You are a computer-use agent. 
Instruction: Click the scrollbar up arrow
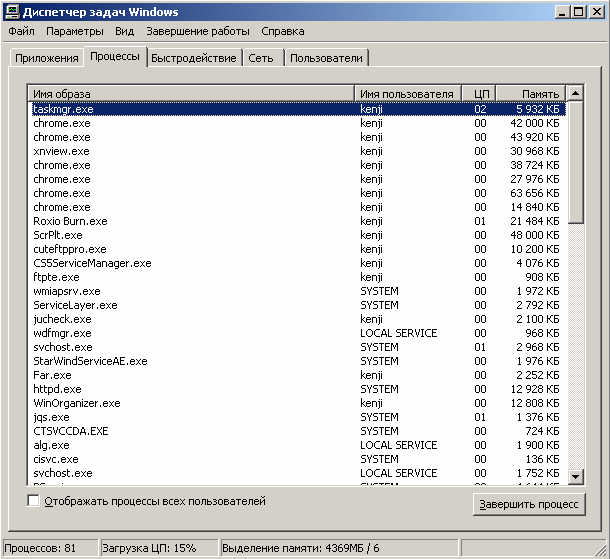coord(575,93)
